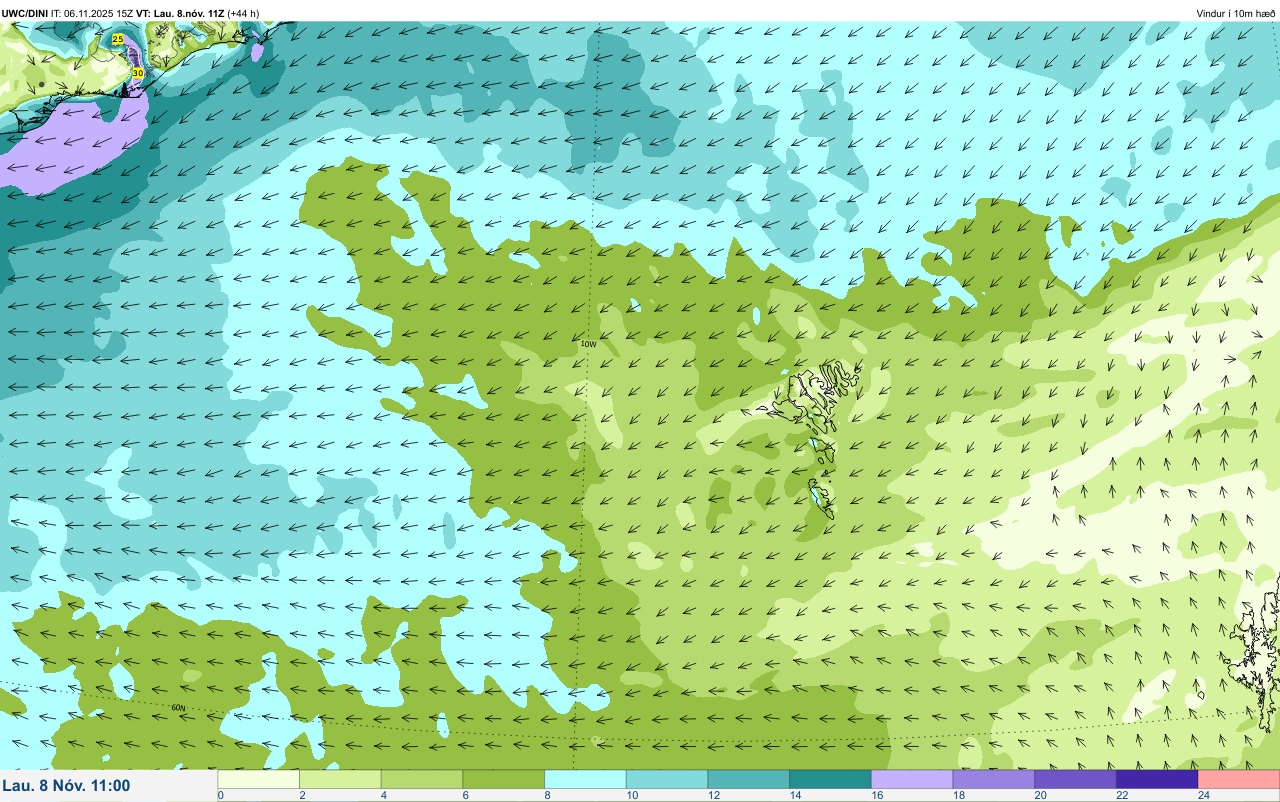Click the lavender 16–18 legend swatch

click(912, 779)
